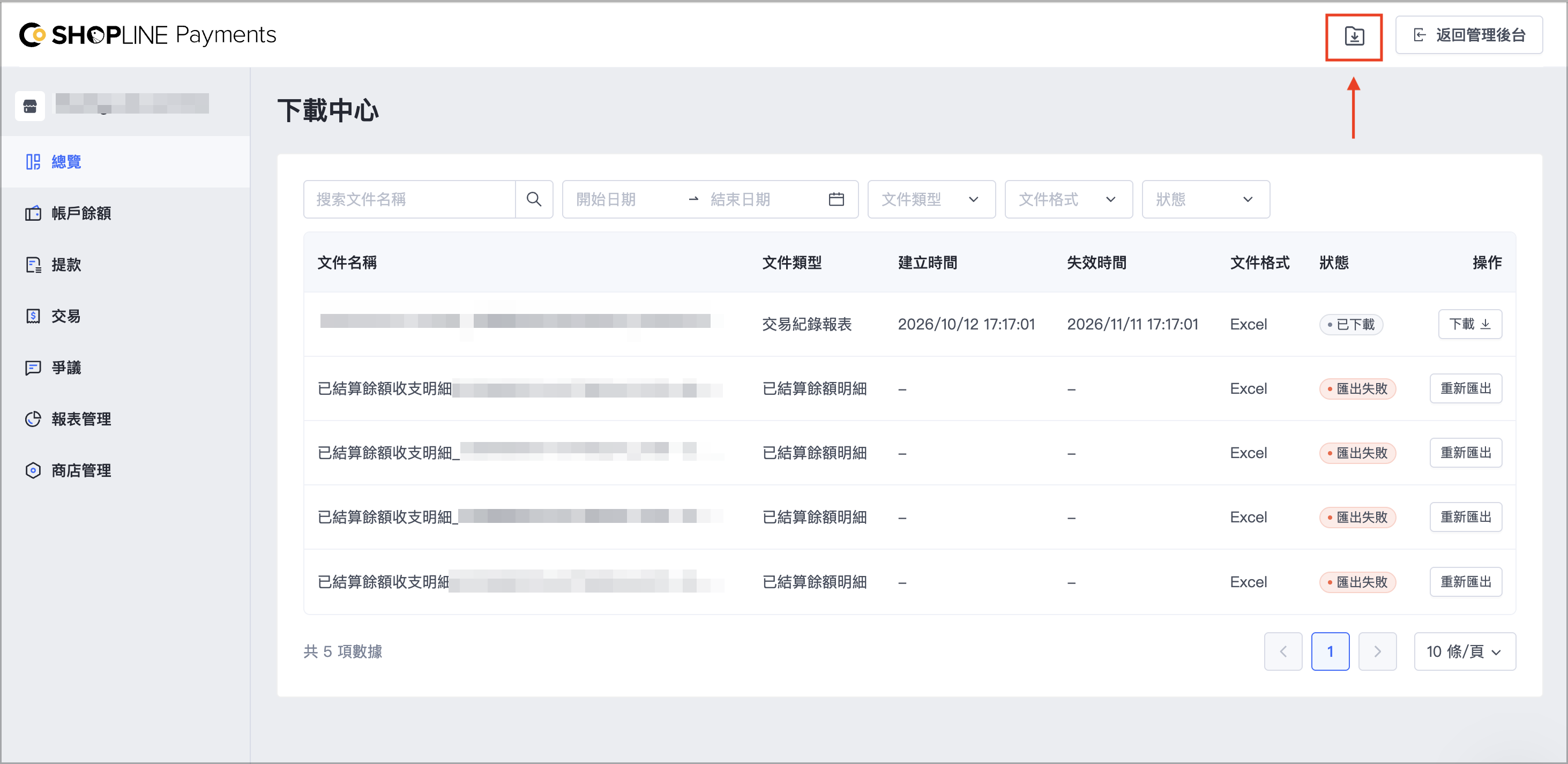1568x764 pixels.
Task: Click the 2026/11/11 17:17:01 expiry time
Action: (x=1132, y=324)
